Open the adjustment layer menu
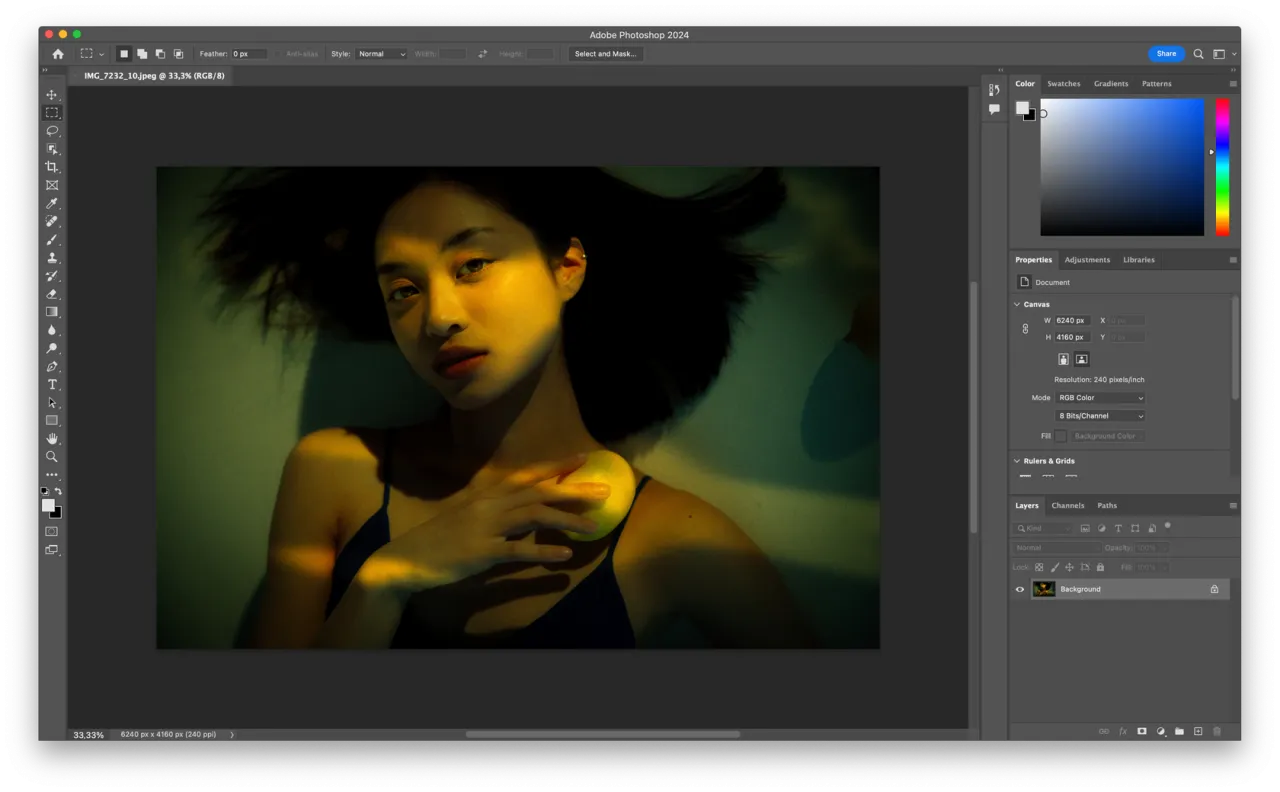 click(1160, 731)
